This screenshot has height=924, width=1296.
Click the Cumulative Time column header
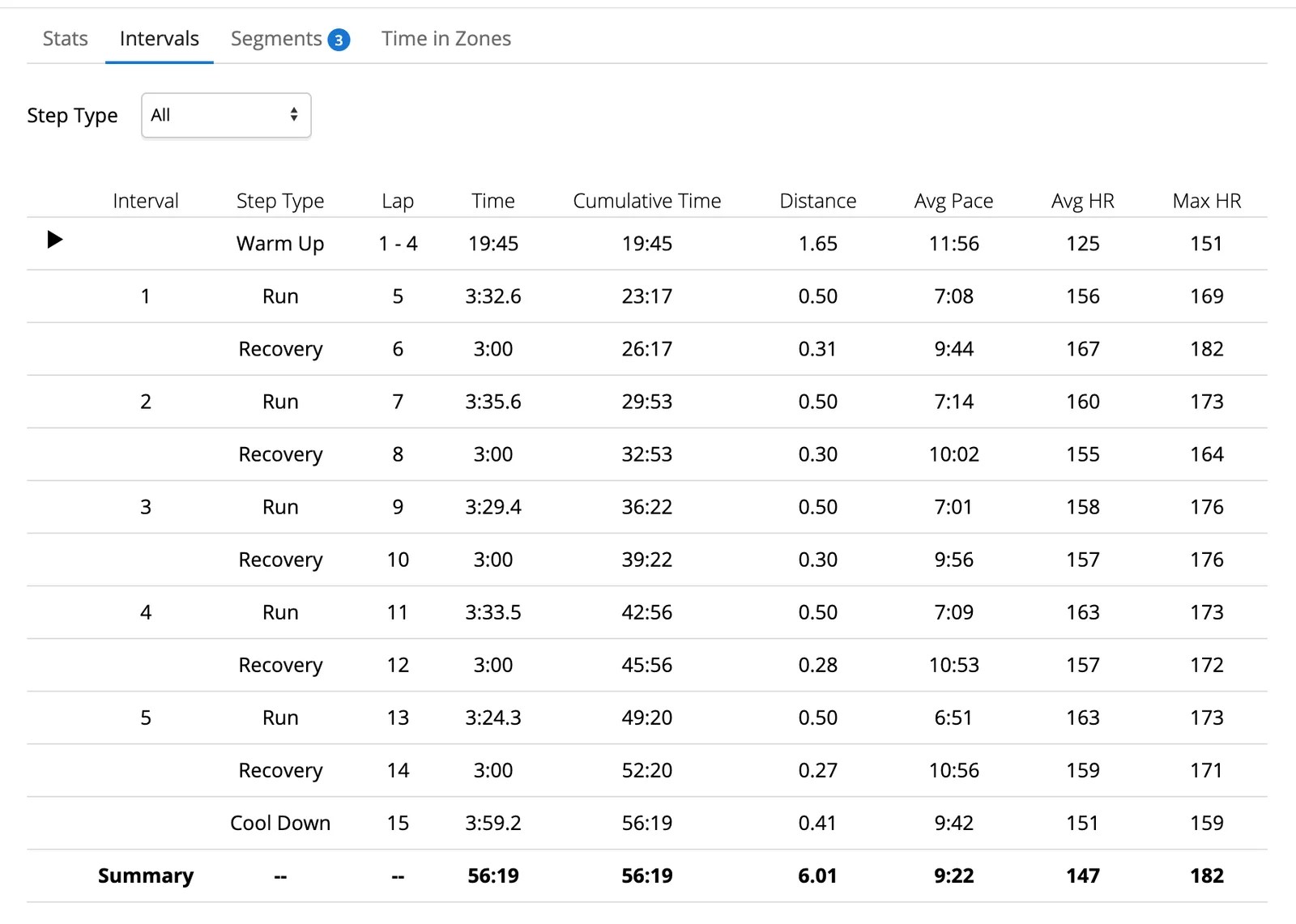[x=647, y=201]
